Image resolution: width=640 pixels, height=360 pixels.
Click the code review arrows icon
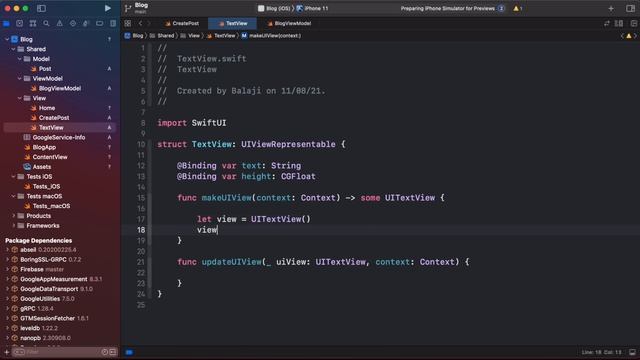(607, 24)
